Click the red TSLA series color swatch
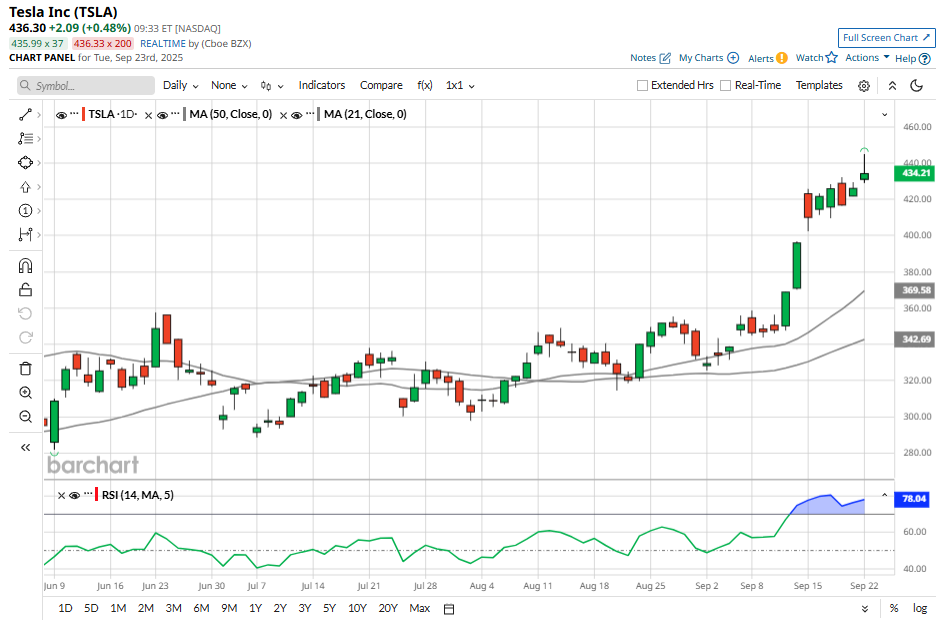Image resolution: width=947 pixels, height=636 pixels. [83, 114]
